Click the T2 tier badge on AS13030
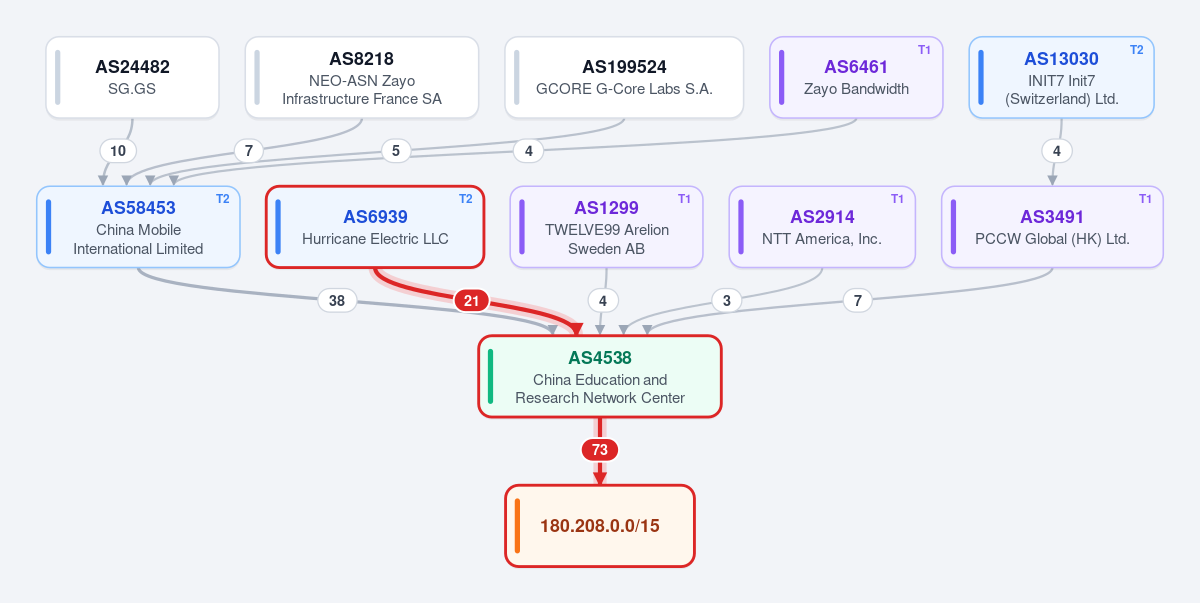The height and width of the screenshot is (603, 1200). coord(1136,50)
